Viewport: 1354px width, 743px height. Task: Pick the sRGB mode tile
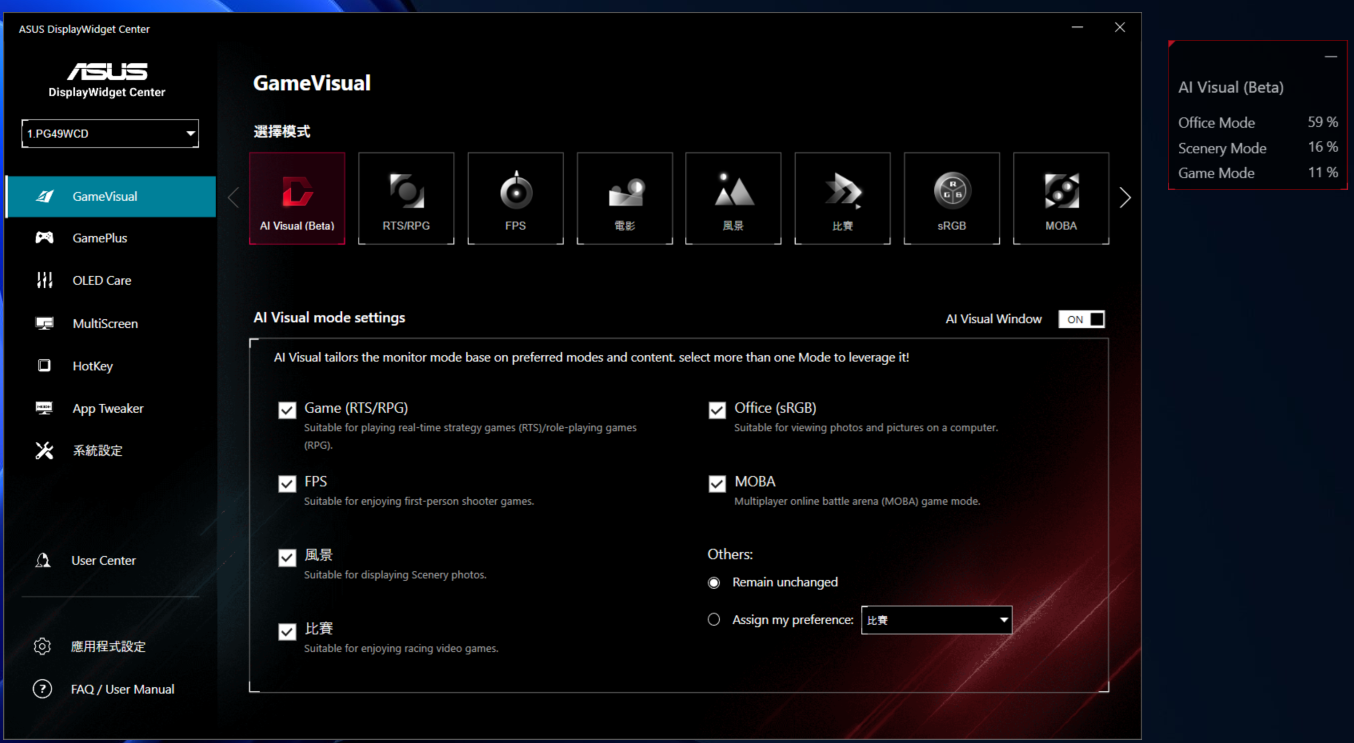[951, 198]
